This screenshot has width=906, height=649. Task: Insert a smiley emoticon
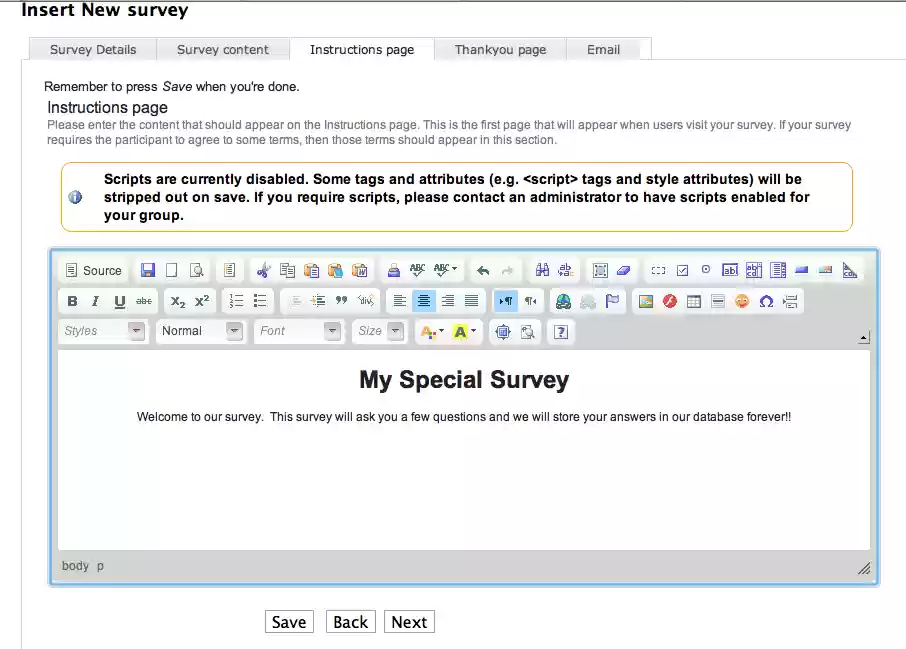click(742, 300)
